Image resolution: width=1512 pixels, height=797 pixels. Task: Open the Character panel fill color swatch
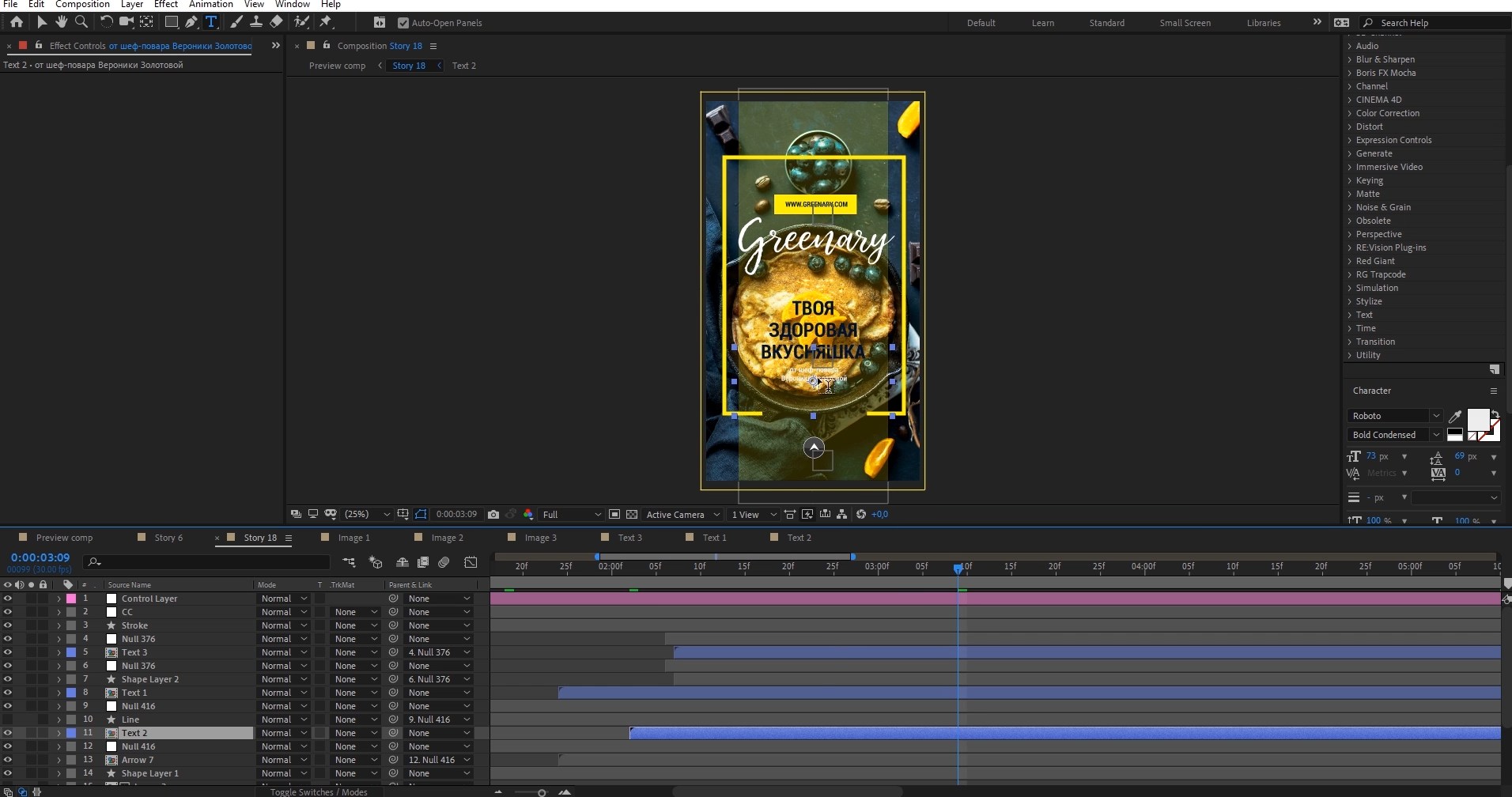coord(1477,419)
